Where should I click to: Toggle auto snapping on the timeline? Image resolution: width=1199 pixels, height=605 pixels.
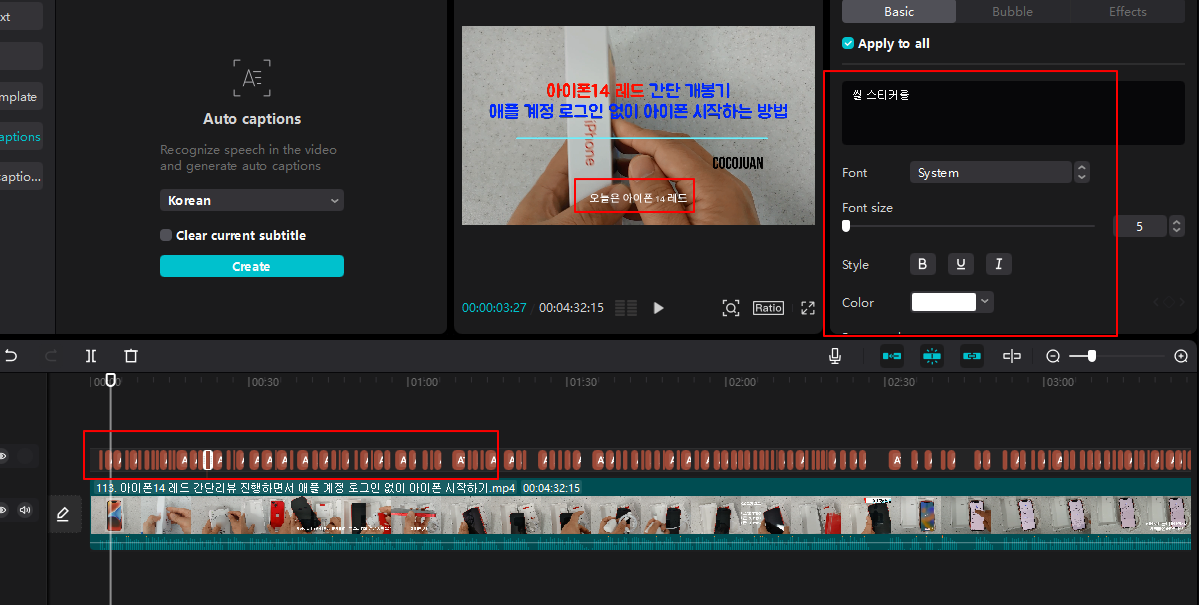click(931, 356)
